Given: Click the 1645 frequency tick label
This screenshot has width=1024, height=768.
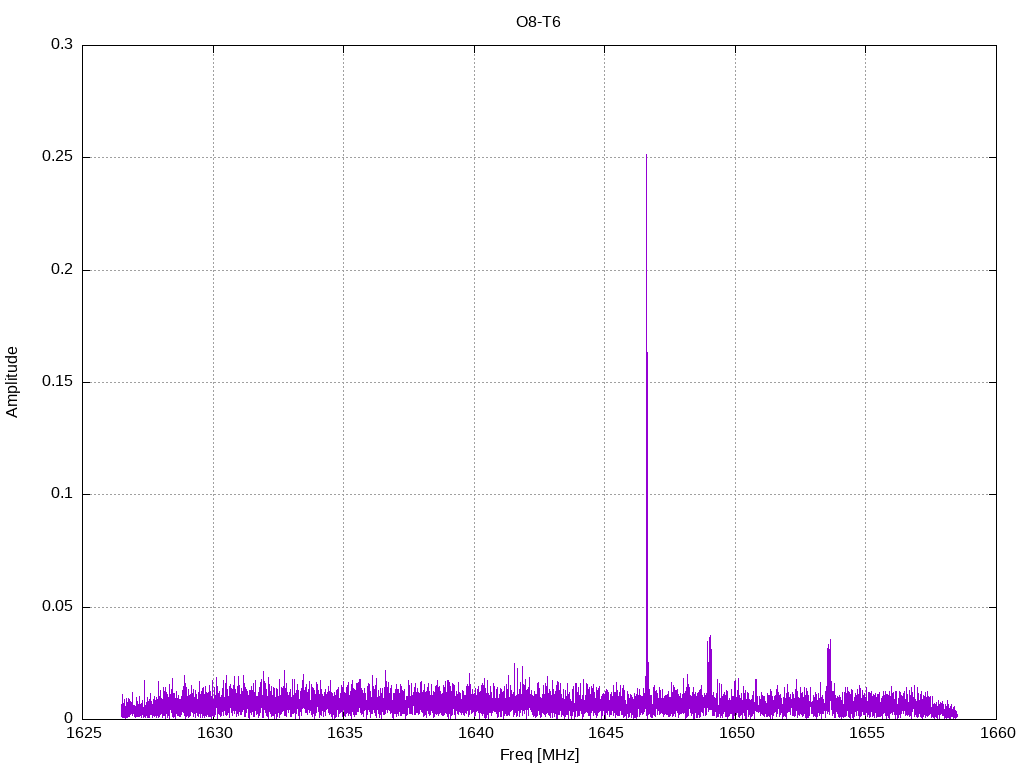Looking at the screenshot, I should pos(605,733).
